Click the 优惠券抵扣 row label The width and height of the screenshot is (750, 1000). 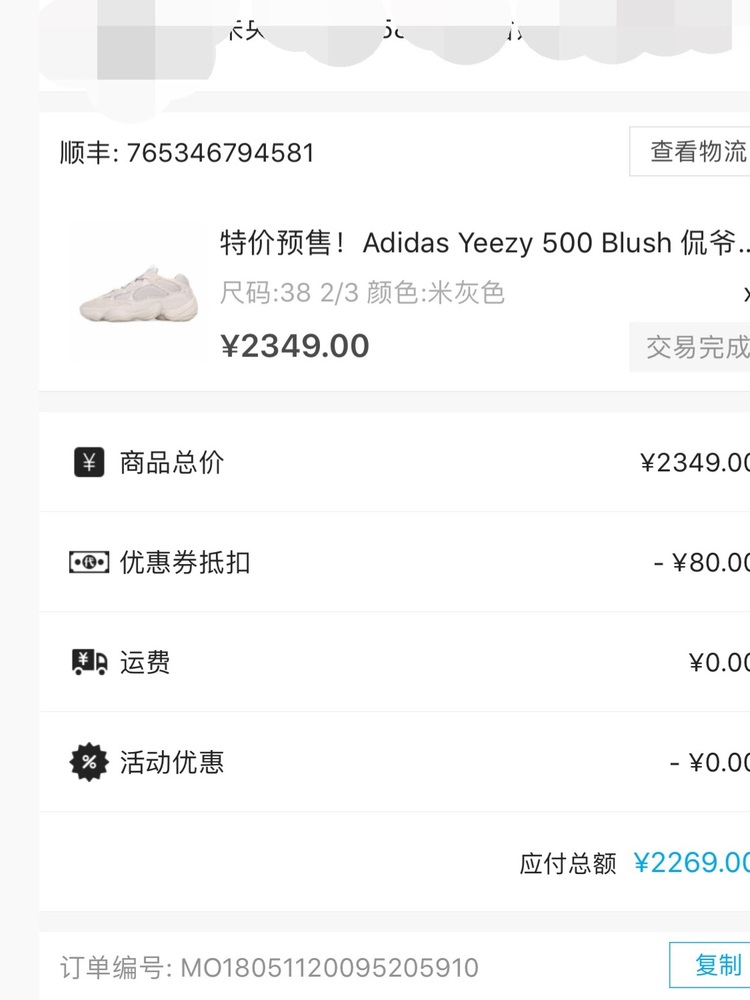click(185, 562)
